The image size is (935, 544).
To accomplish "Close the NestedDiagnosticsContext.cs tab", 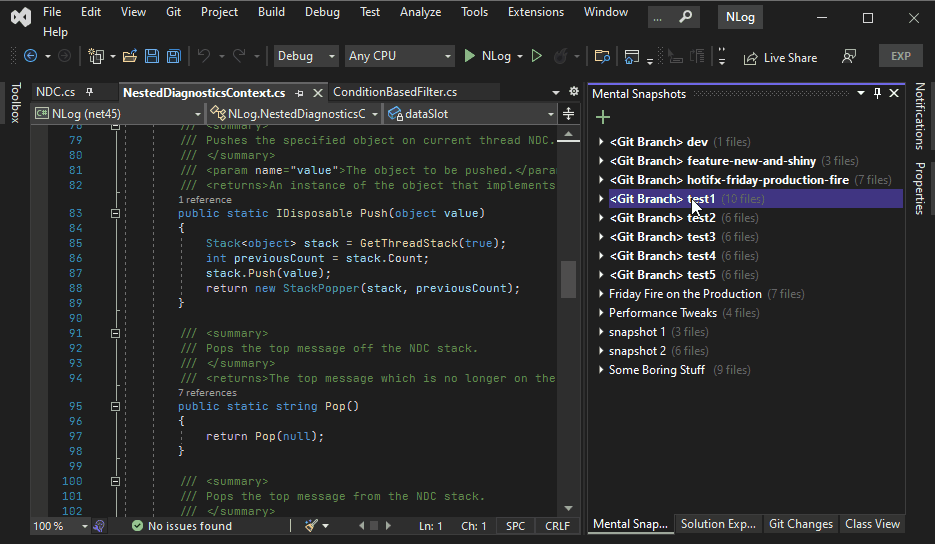I will point(318,93).
